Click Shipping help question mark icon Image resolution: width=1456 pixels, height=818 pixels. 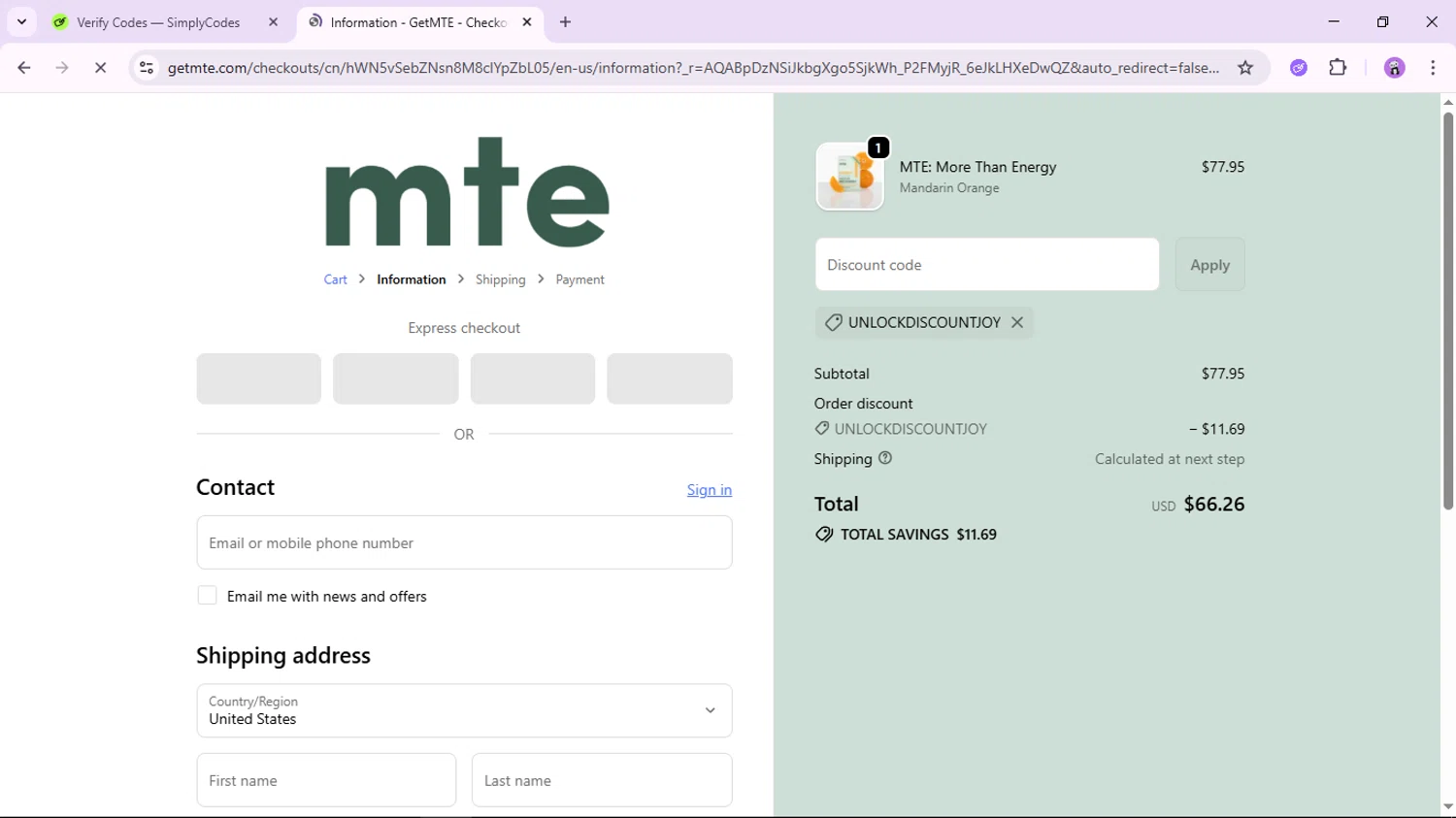(x=885, y=458)
